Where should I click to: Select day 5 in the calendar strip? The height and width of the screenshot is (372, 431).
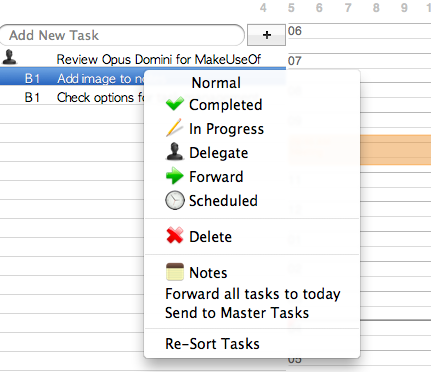coord(291,8)
